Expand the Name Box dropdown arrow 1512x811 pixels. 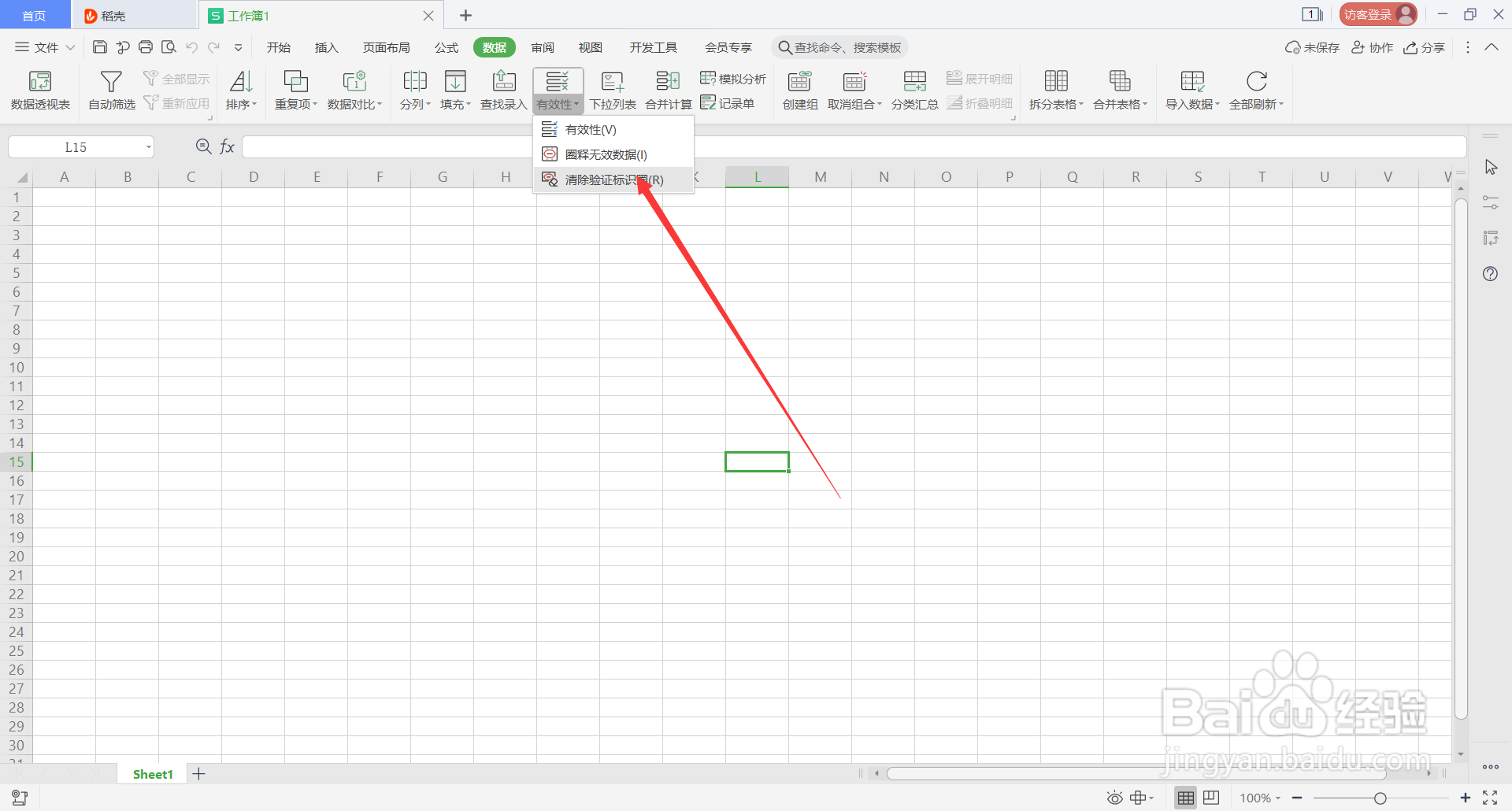[148, 147]
